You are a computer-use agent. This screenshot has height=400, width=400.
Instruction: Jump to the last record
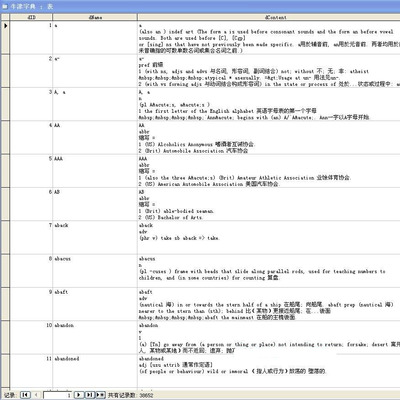point(90,395)
